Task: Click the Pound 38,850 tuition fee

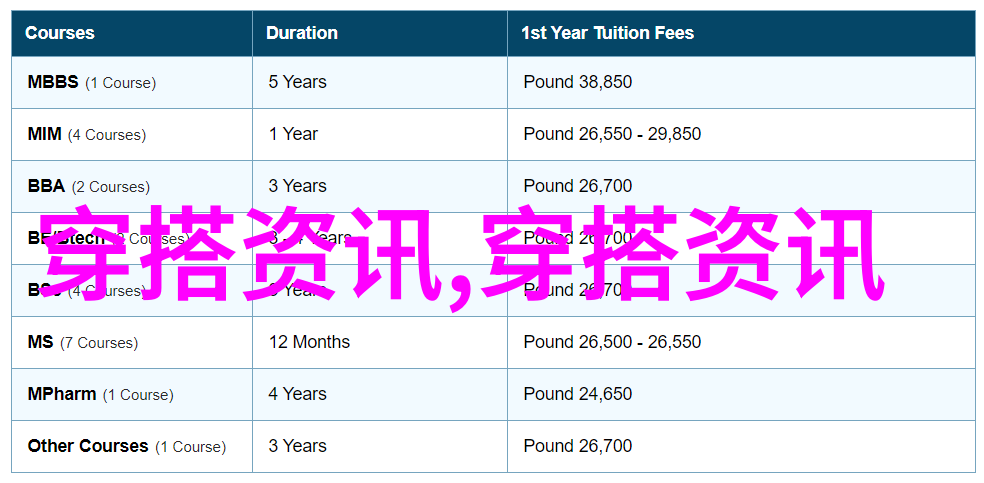Action: [x=577, y=82]
